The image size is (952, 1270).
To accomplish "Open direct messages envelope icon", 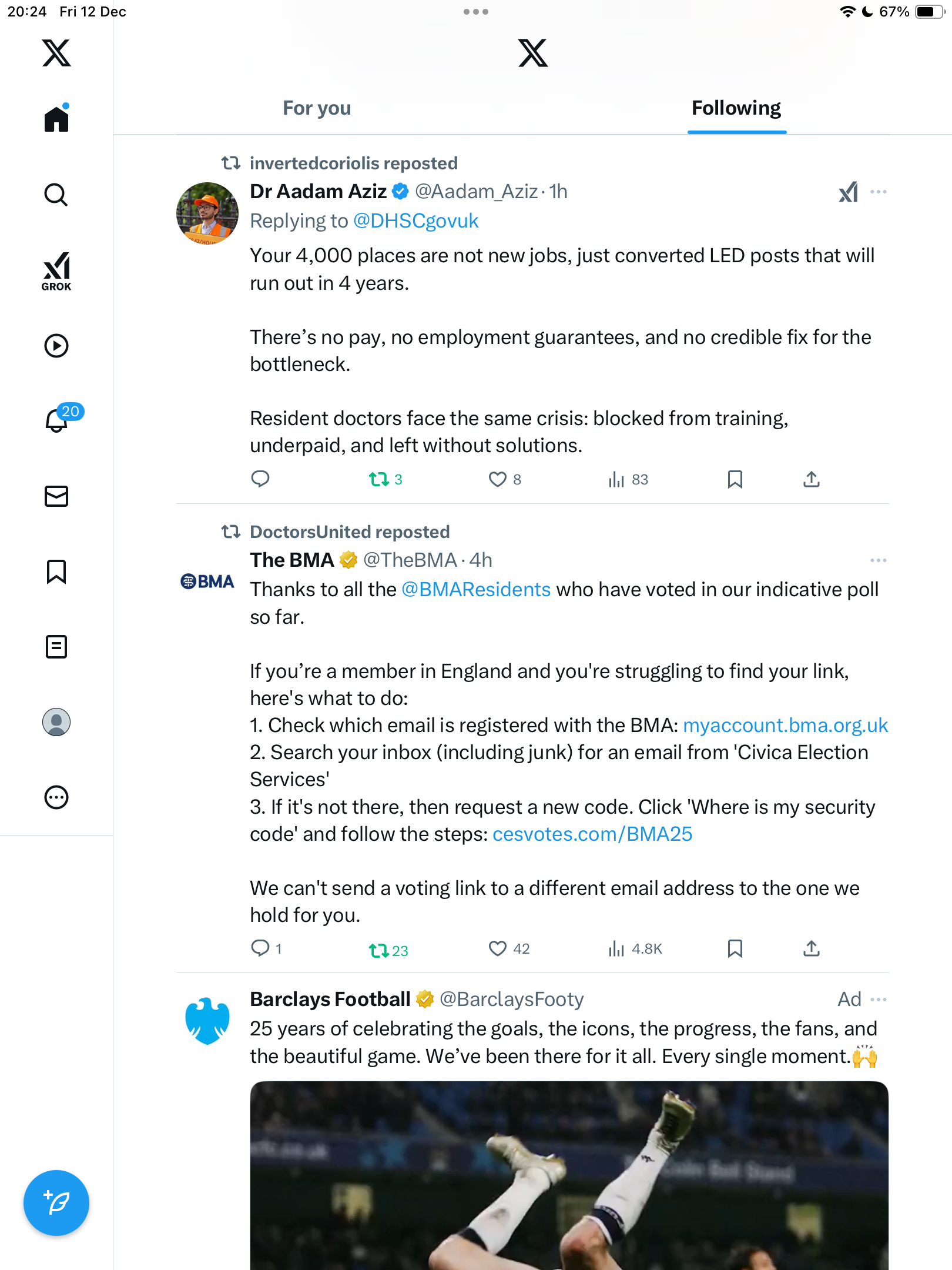I will [56, 496].
